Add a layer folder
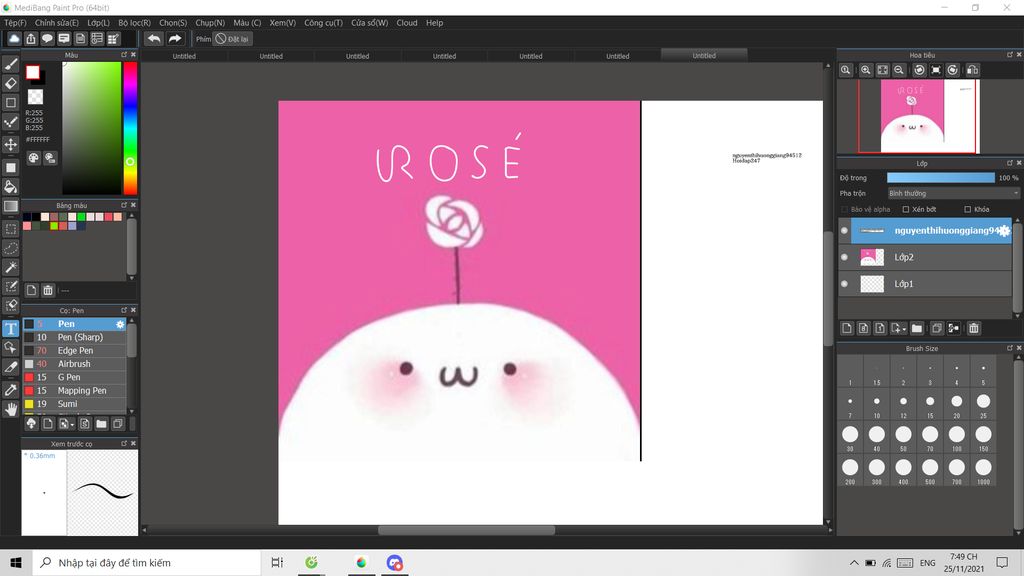The image size is (1024, 576). click(x=917, y=328)
